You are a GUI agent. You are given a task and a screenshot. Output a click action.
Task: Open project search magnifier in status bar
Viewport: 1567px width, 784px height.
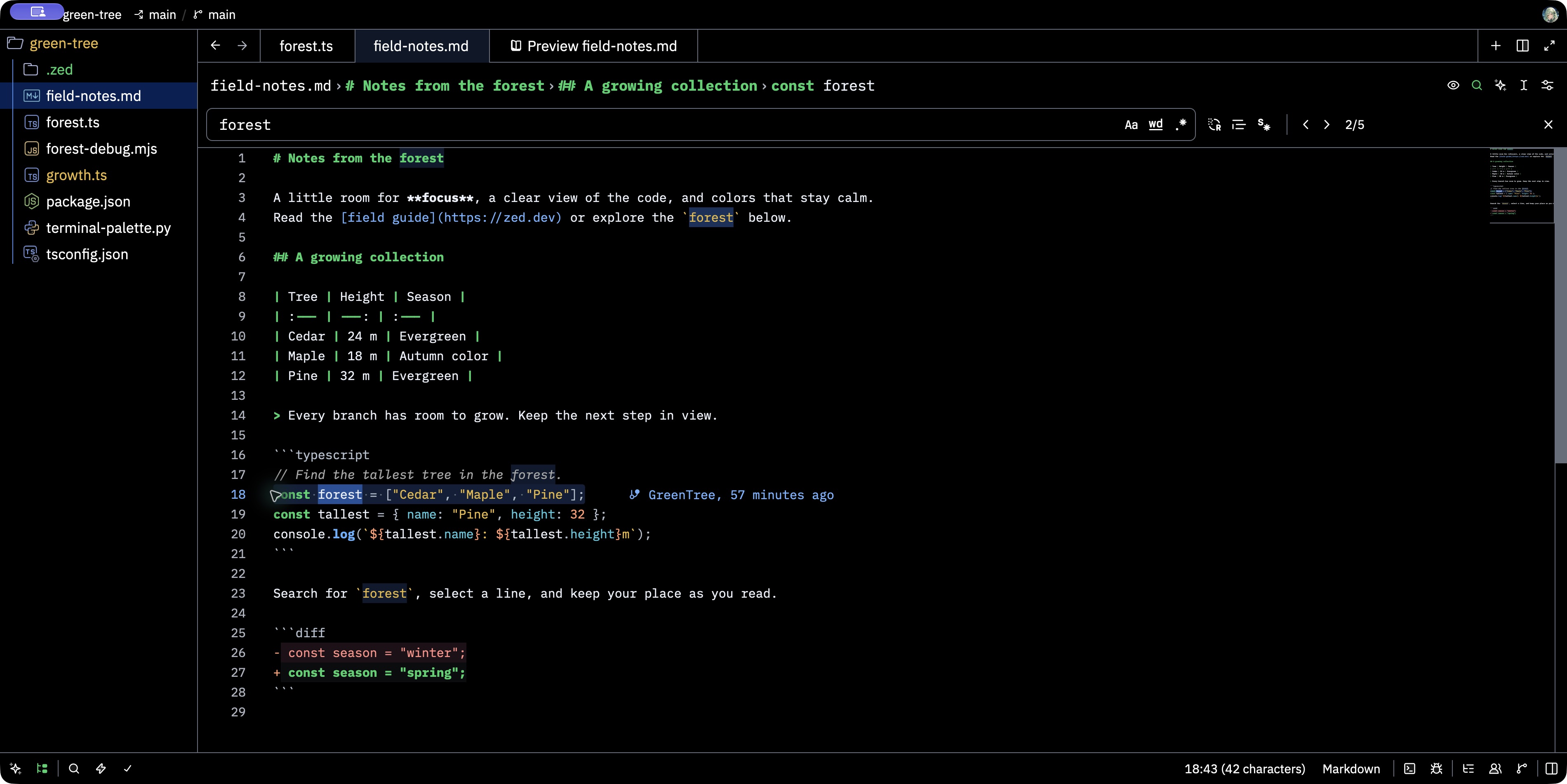(74, 769)
